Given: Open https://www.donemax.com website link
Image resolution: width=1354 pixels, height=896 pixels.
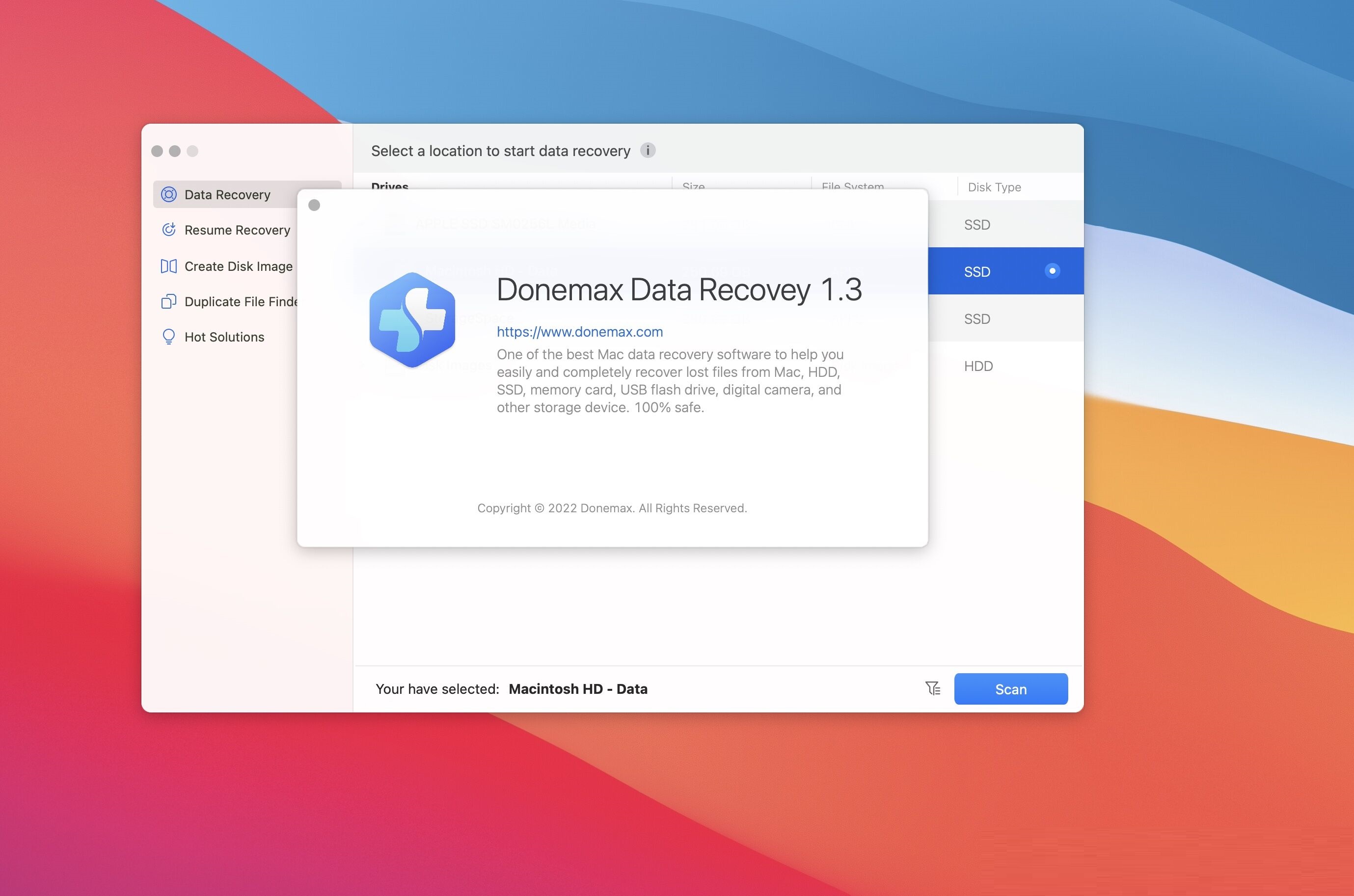Looking at the screenshot, I should tap(580, 330).
